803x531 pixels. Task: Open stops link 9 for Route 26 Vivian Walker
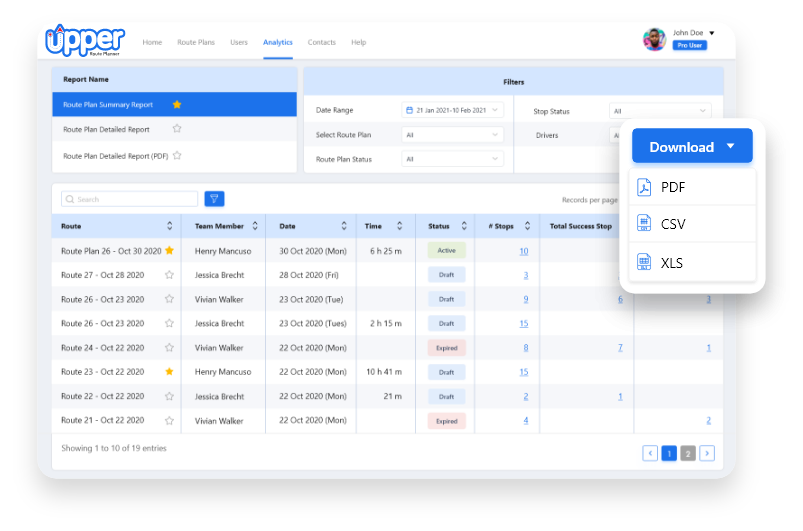(525, 299)
